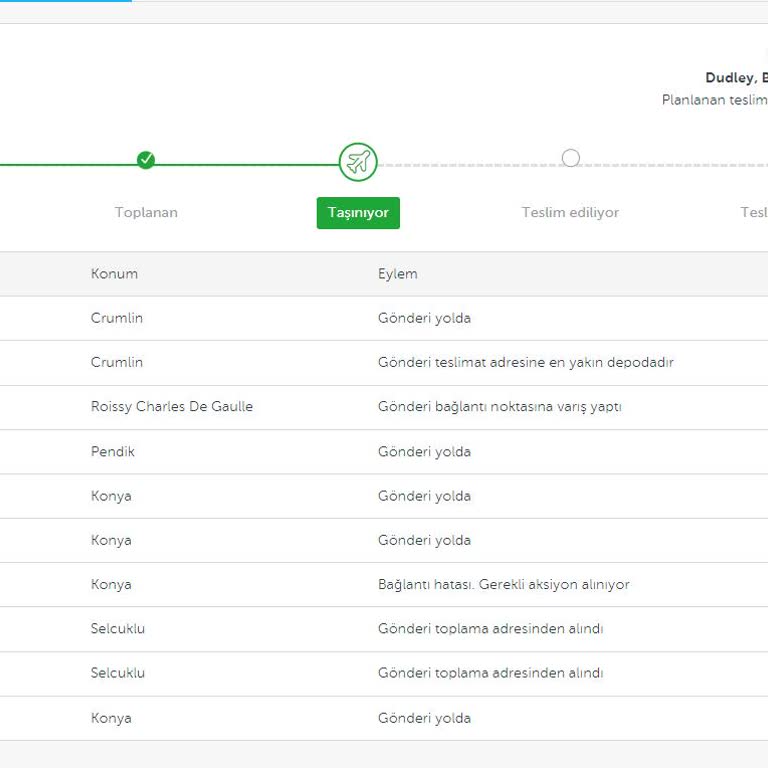Select the Teslim ediliyor step label

click(x=570, y=212)
